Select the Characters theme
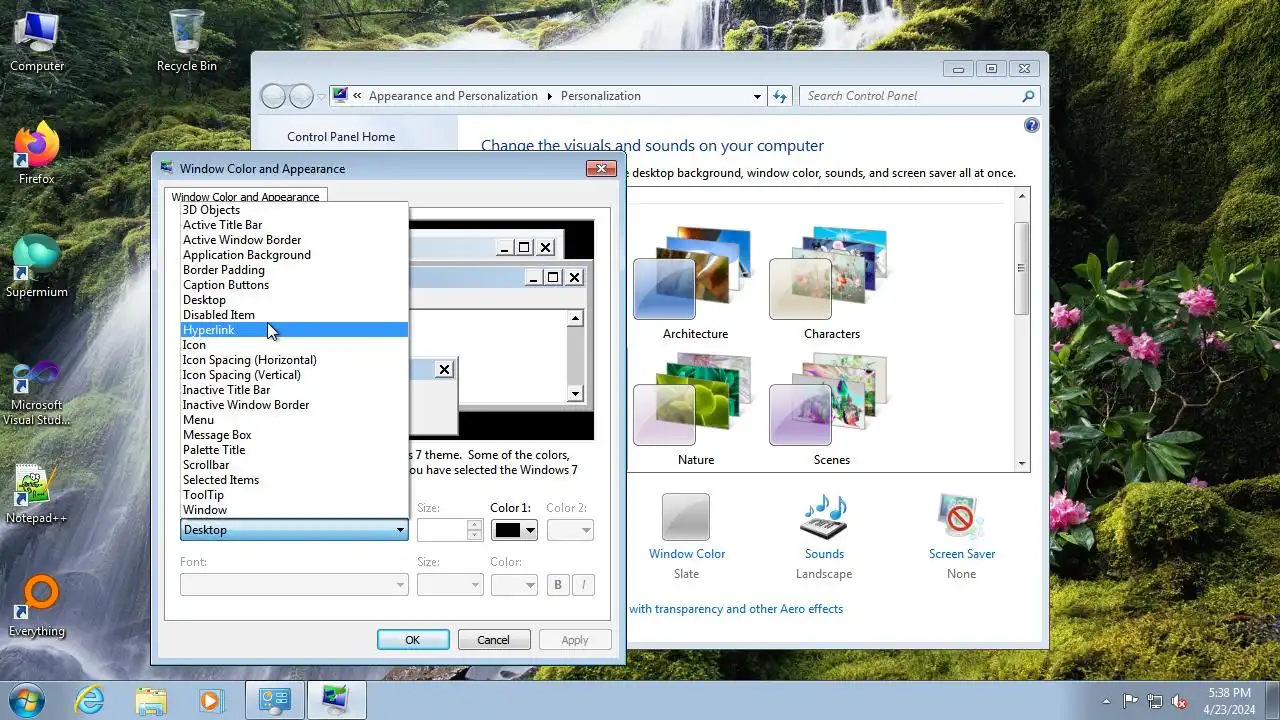1280x720 pixels. tap(832, 283)
